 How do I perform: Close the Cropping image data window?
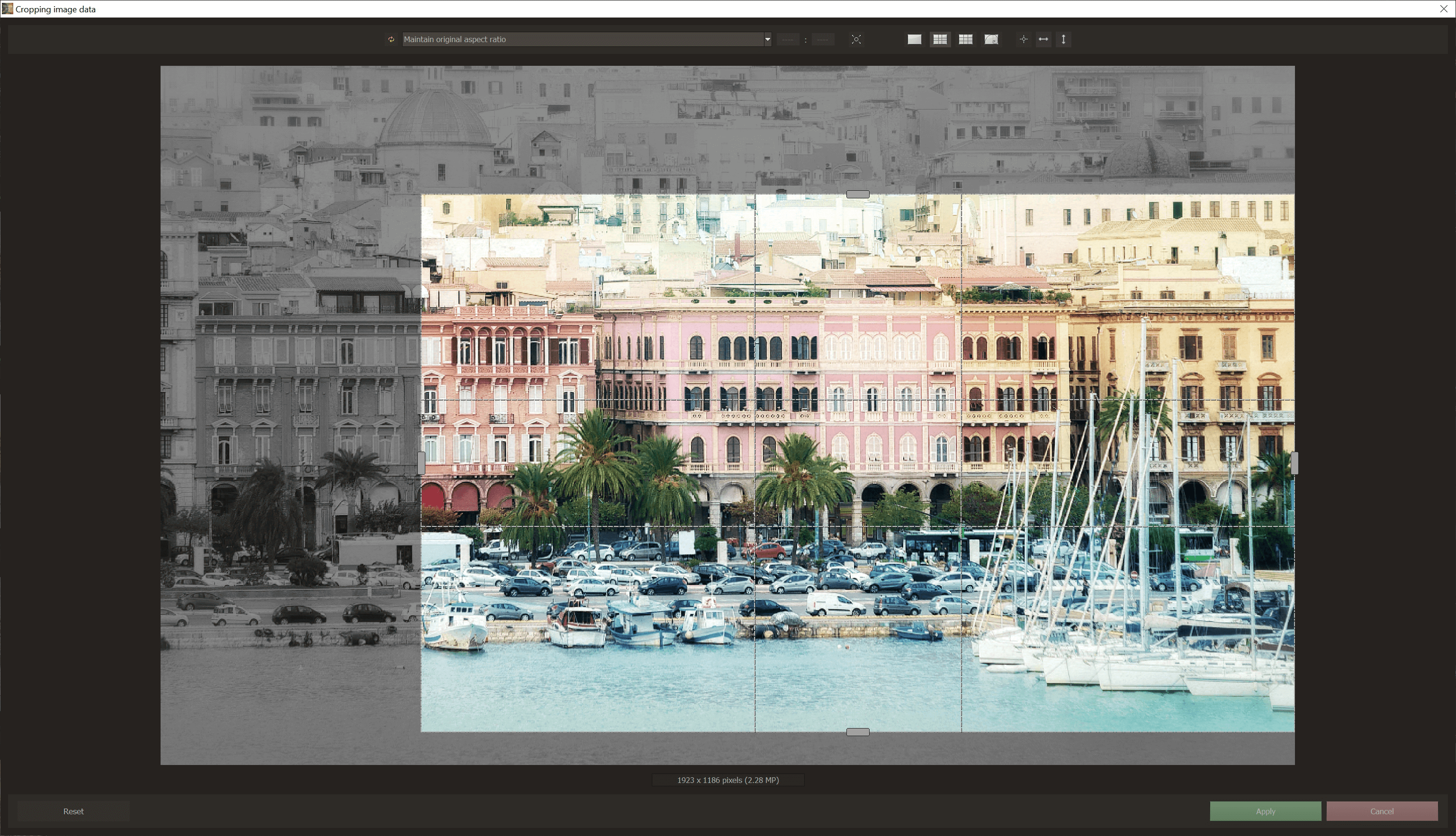[x=1443, y=9]
